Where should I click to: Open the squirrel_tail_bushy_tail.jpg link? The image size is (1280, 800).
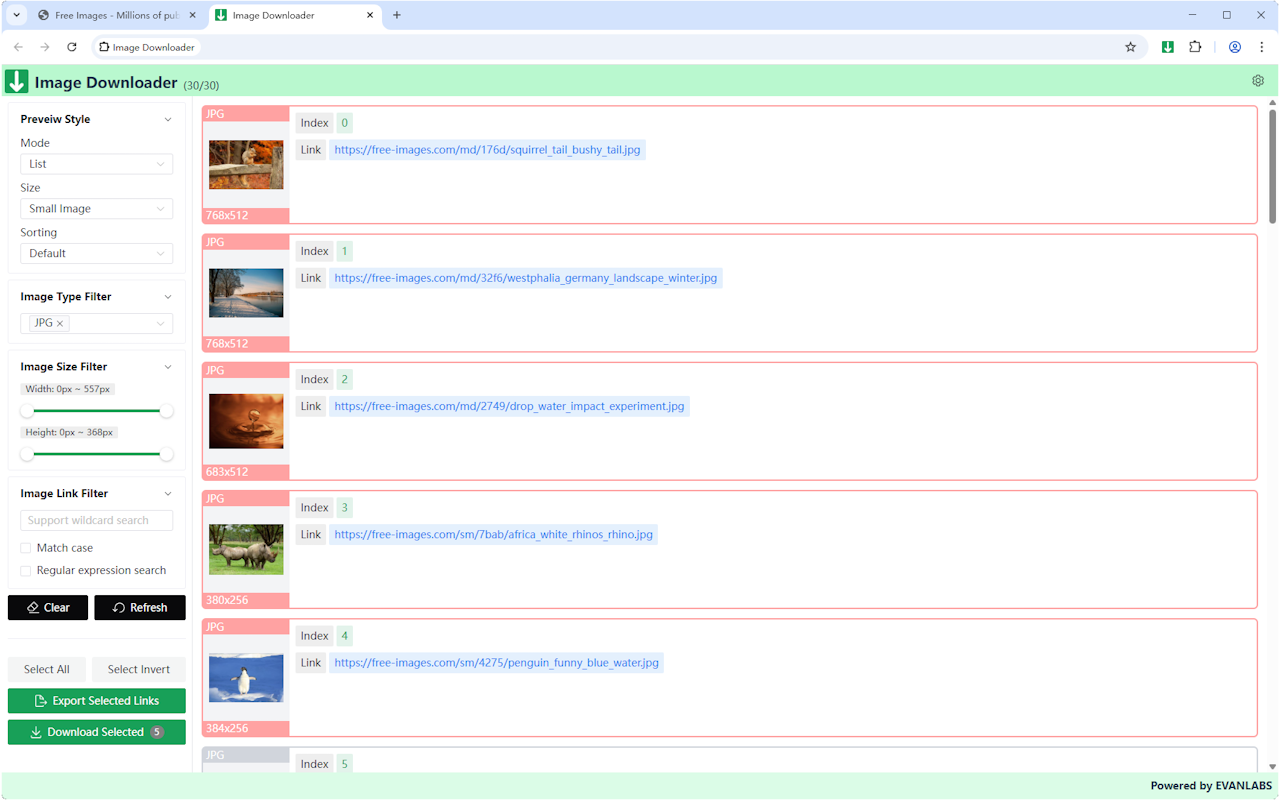coord(487,150)
